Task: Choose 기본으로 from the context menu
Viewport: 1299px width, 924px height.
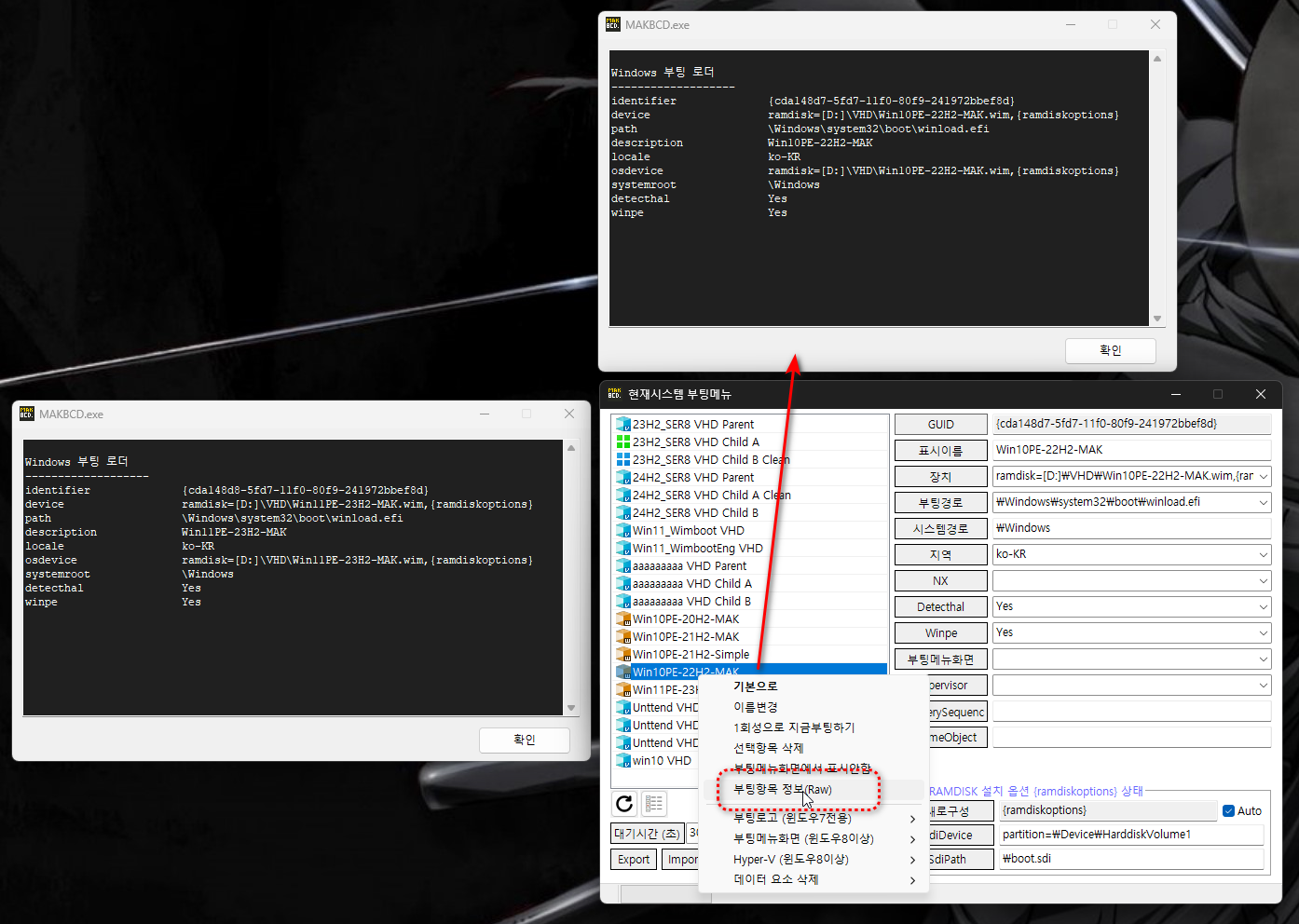Action: pos(814,686)
